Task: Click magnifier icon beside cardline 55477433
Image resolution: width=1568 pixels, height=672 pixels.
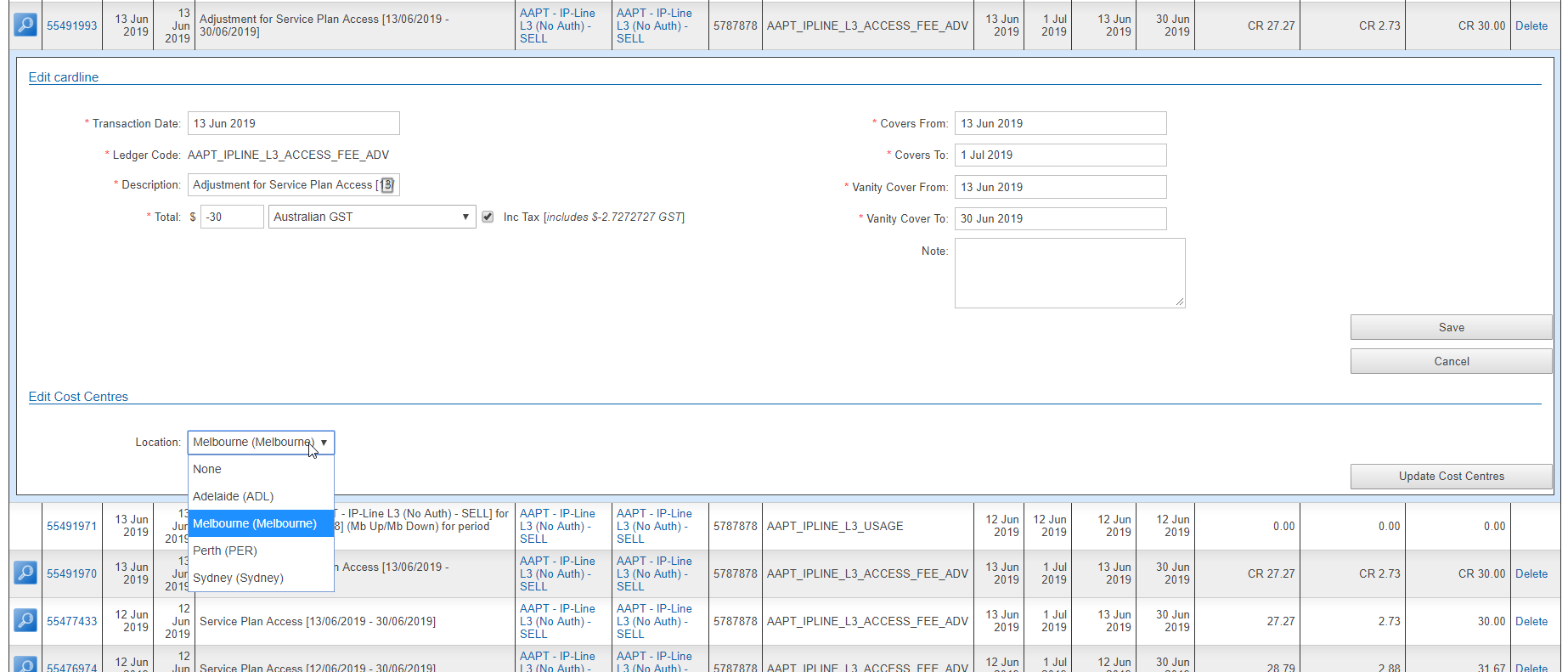Action: (x=25, y=621)
